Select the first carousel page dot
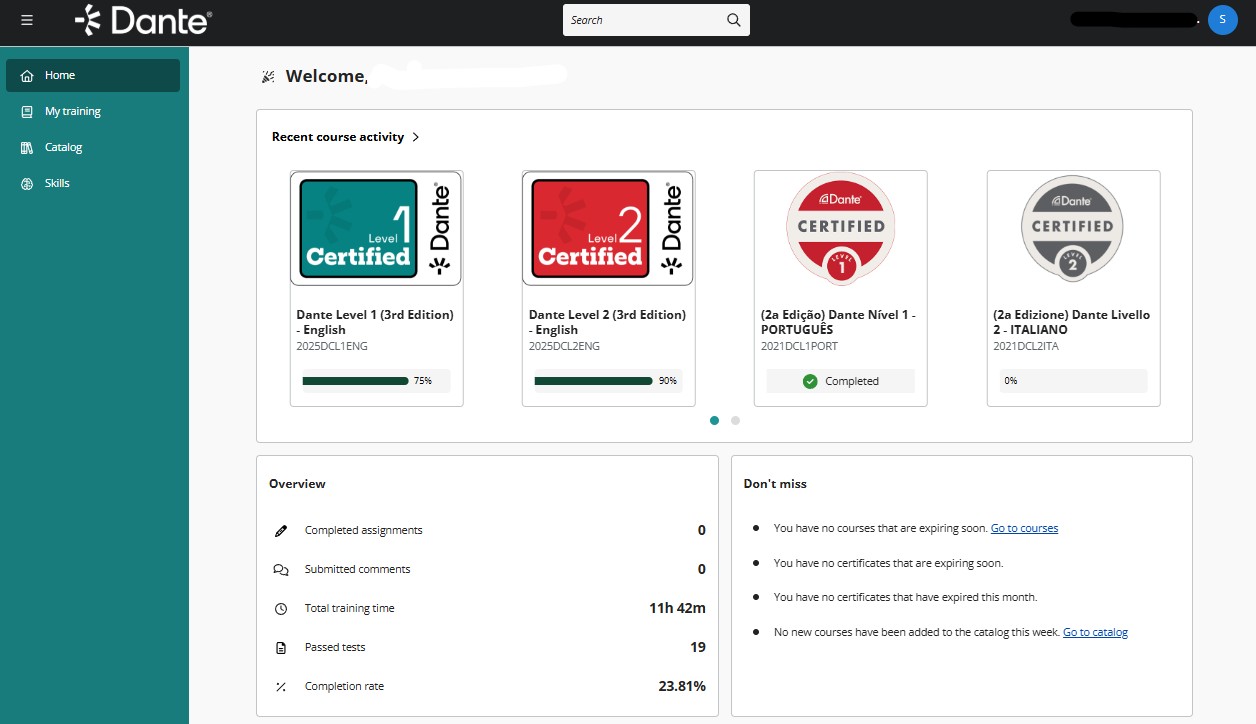The height and width of the screenshot is (724, 1256). coord(714,421)
